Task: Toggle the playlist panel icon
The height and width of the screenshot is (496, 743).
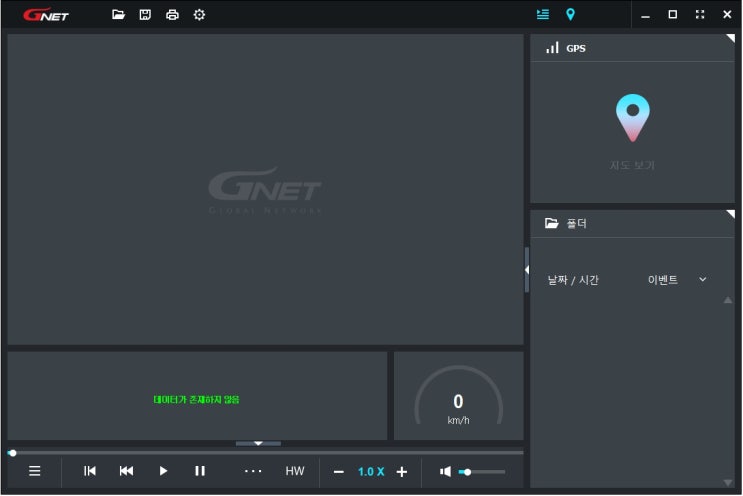Action: click(x=543, y=15)
